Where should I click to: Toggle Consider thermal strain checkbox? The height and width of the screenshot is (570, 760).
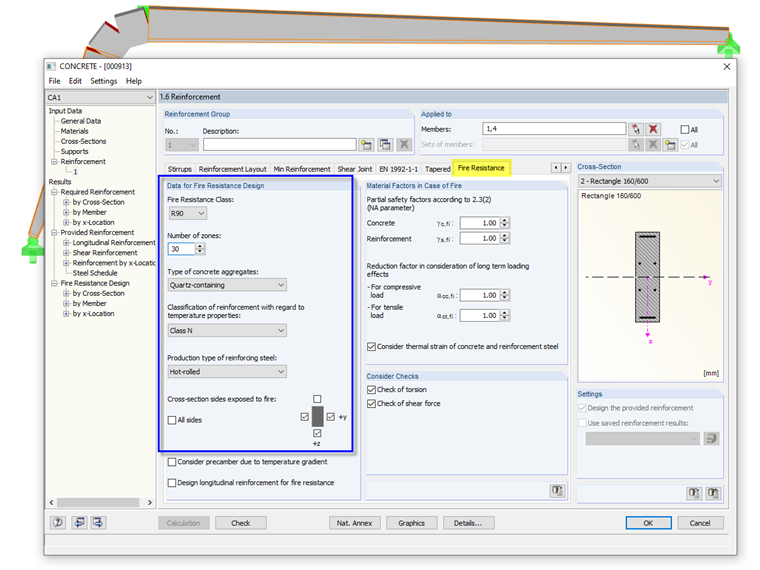click(371, 347)
